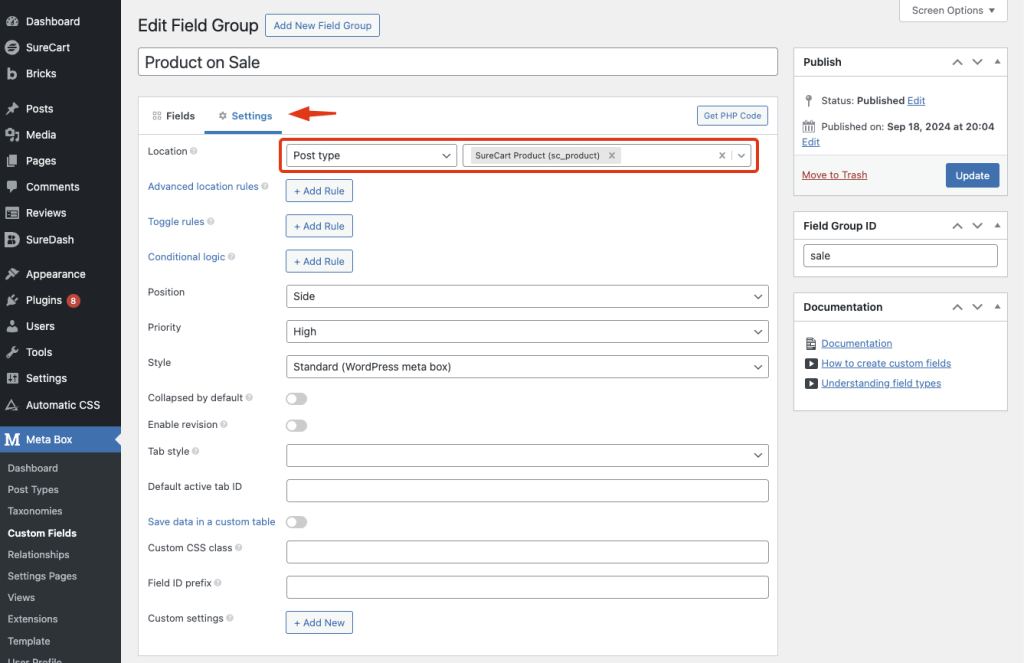Click the SureCart sidebar icon
The width and height of the screenshot is (1024, 663).
[12, 48]
